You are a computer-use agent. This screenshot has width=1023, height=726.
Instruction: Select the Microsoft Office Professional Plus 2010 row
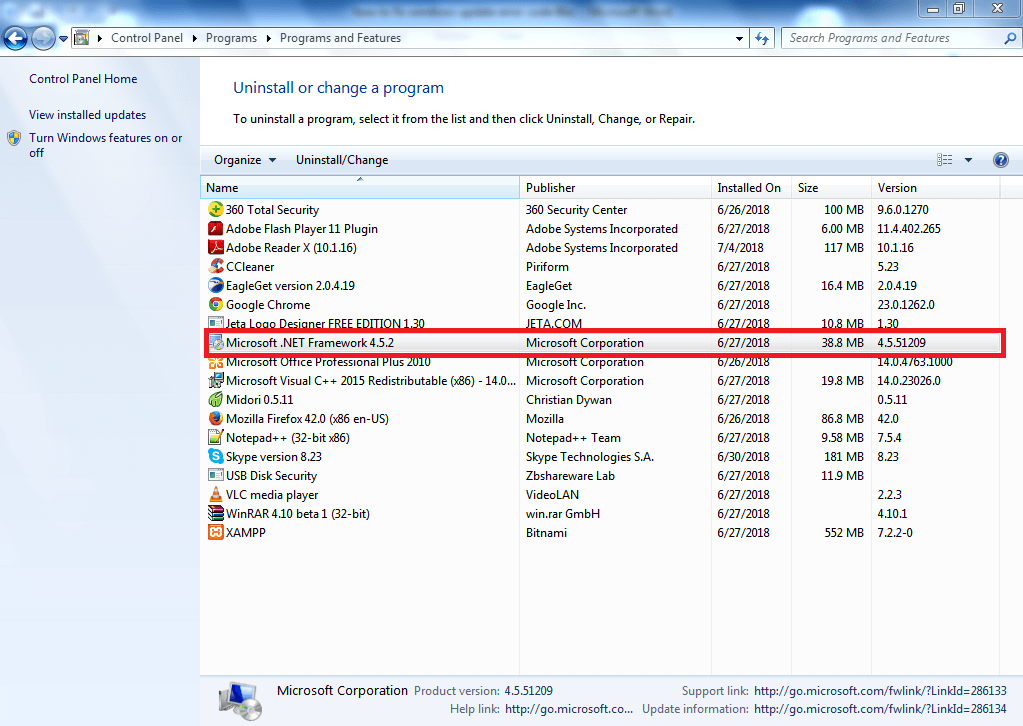click(x=603, y=362)
